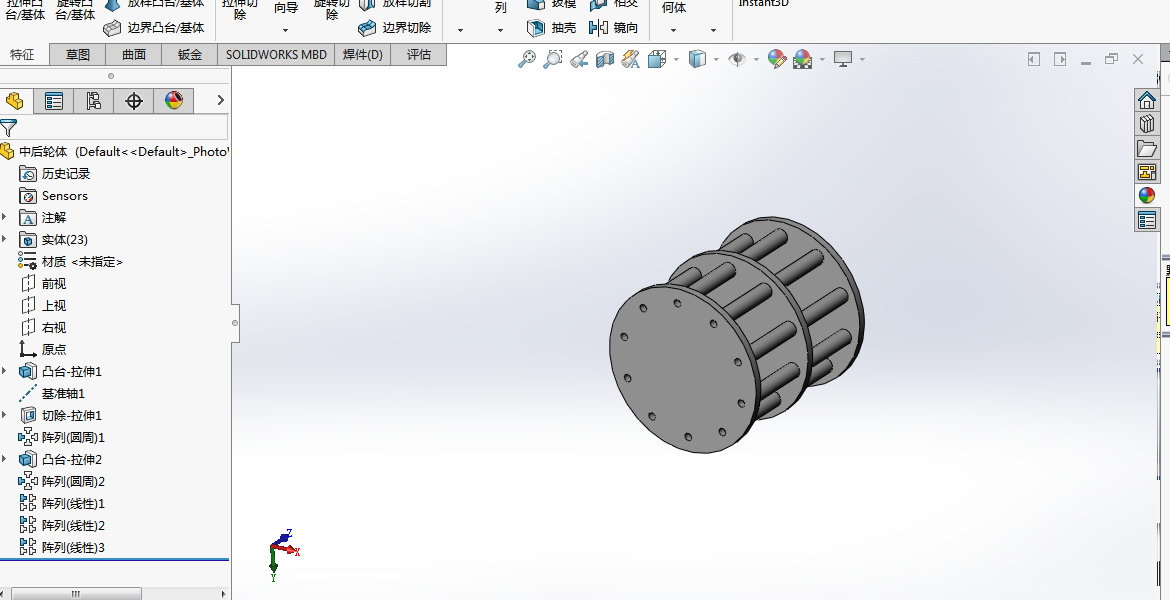Toggle the Section View tool
The image size is (1170, 600).
604,59
